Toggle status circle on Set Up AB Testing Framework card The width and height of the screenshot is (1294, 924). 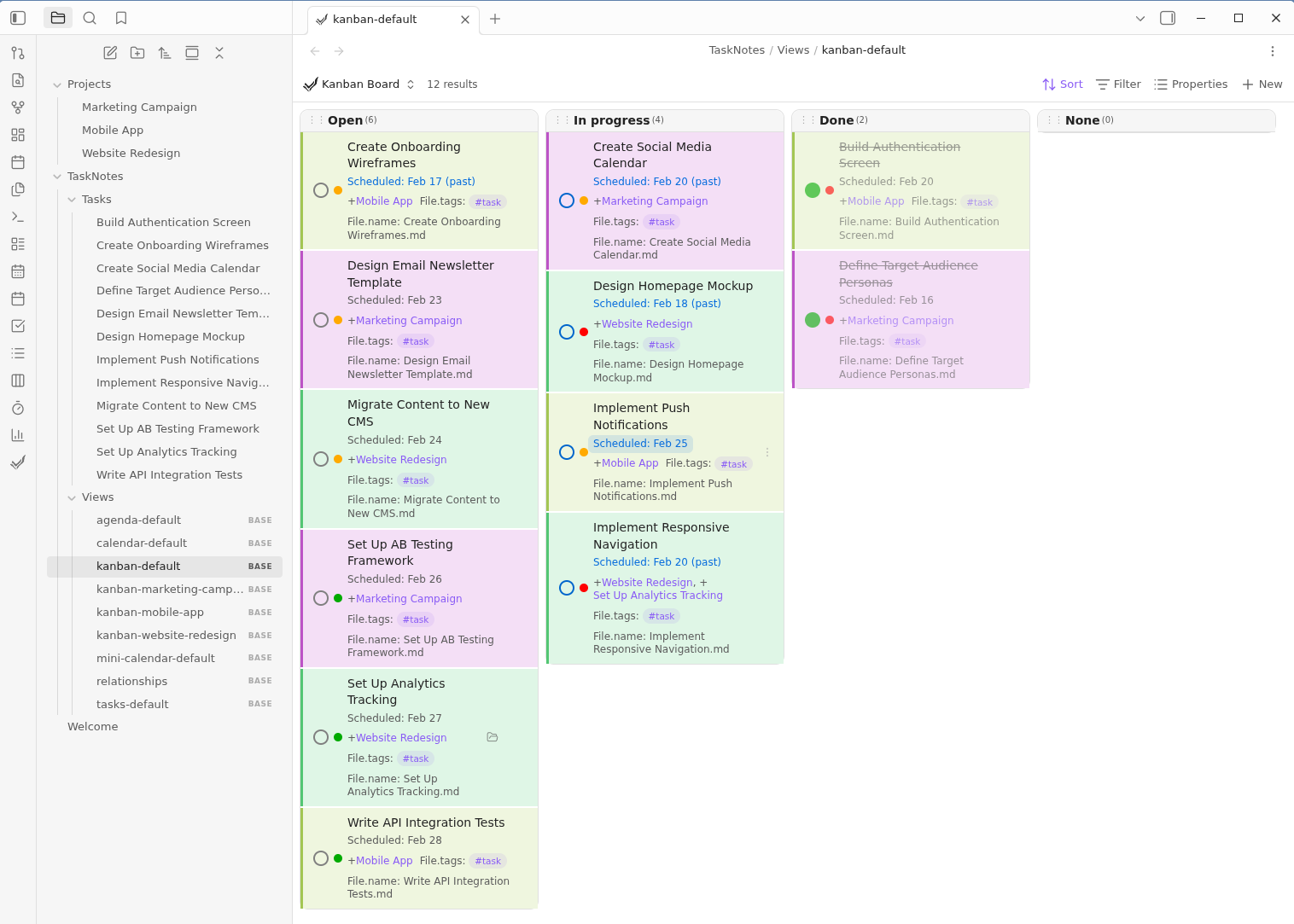[x=321, y=598]
